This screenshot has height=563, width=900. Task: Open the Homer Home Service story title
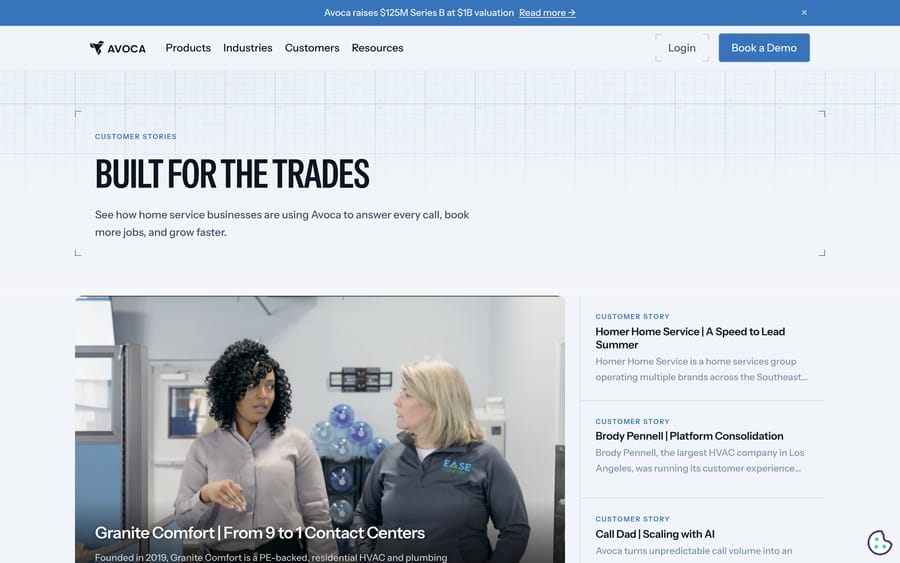point(690,338)
